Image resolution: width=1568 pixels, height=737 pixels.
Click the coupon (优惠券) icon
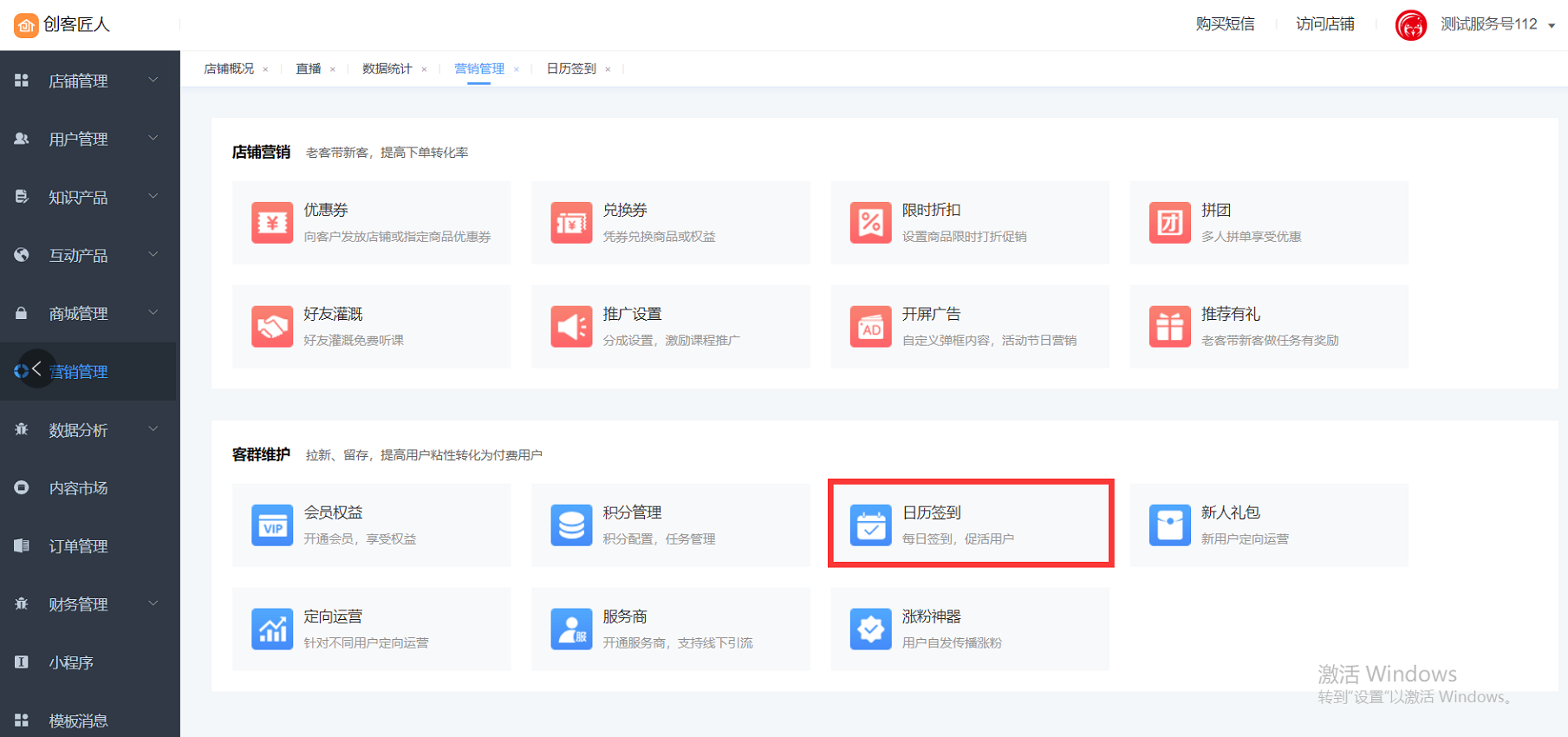(x=272, y=223)
